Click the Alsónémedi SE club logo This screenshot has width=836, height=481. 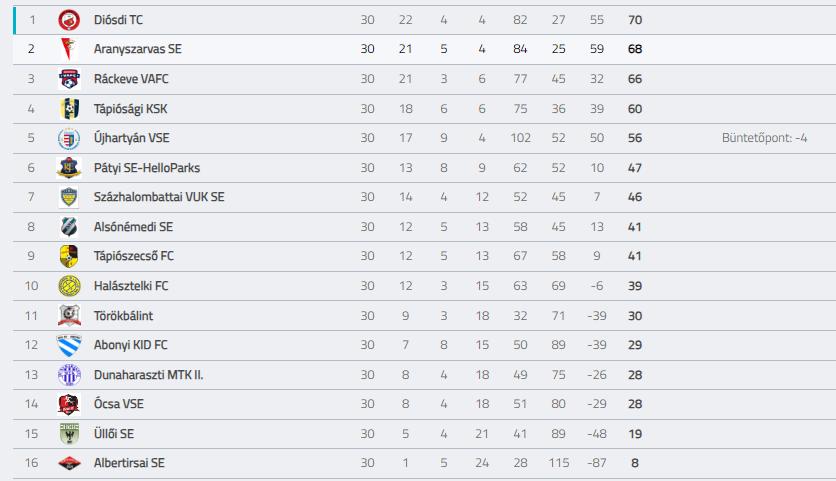(69, 227)
